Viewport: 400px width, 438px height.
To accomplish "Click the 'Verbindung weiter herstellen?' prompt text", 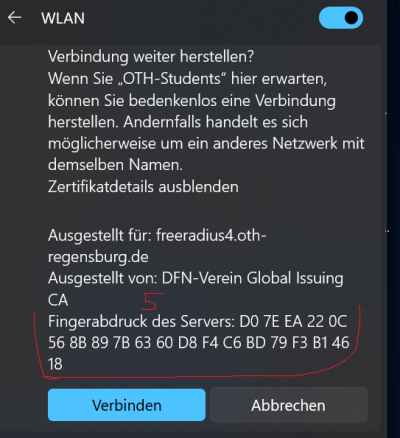I will [151, 57].
